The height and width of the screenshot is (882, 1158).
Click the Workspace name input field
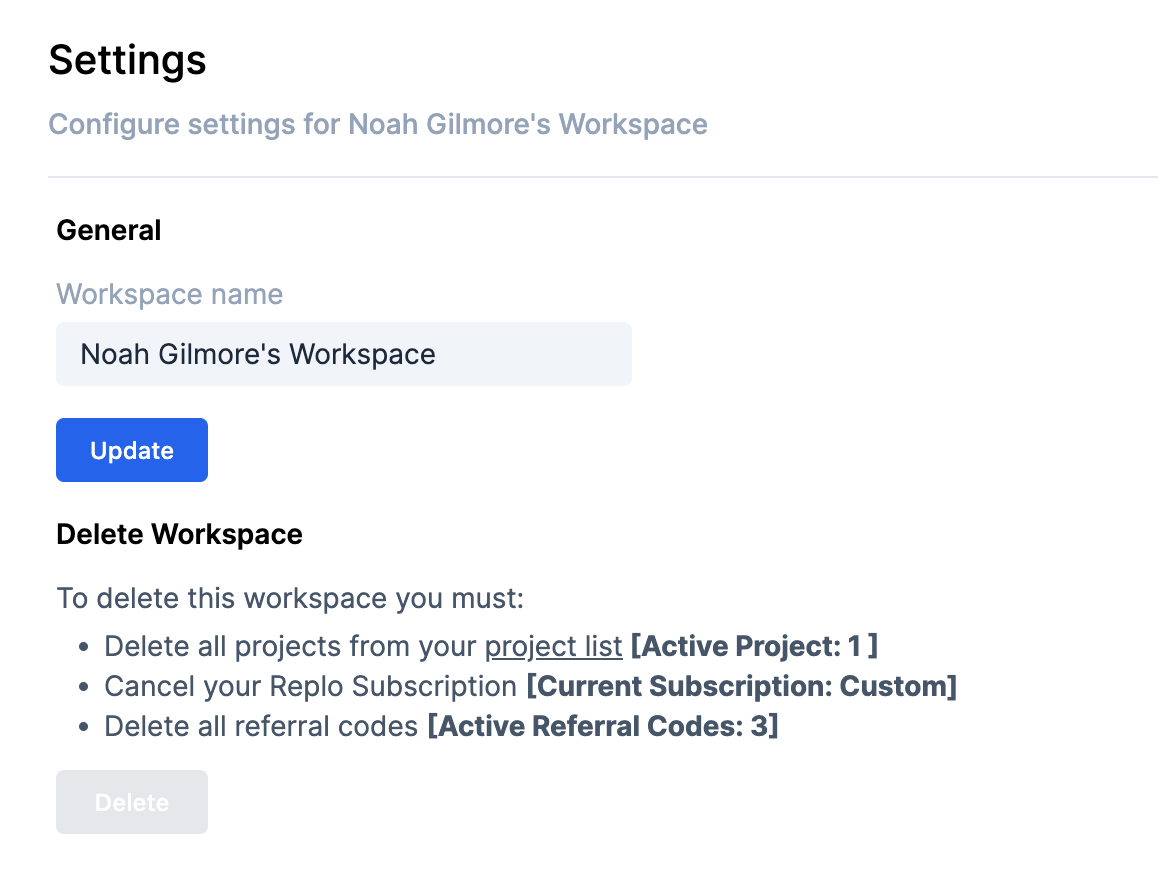343,354
